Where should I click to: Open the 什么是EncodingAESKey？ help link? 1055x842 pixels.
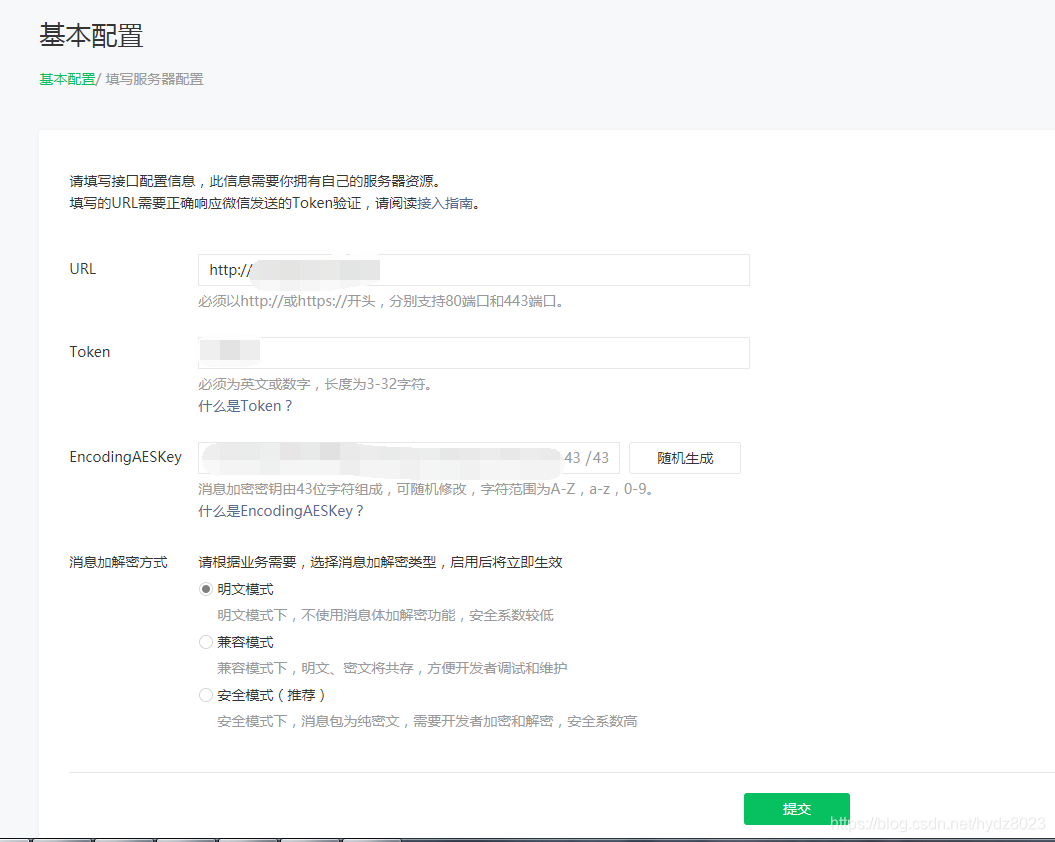[281, 511]
